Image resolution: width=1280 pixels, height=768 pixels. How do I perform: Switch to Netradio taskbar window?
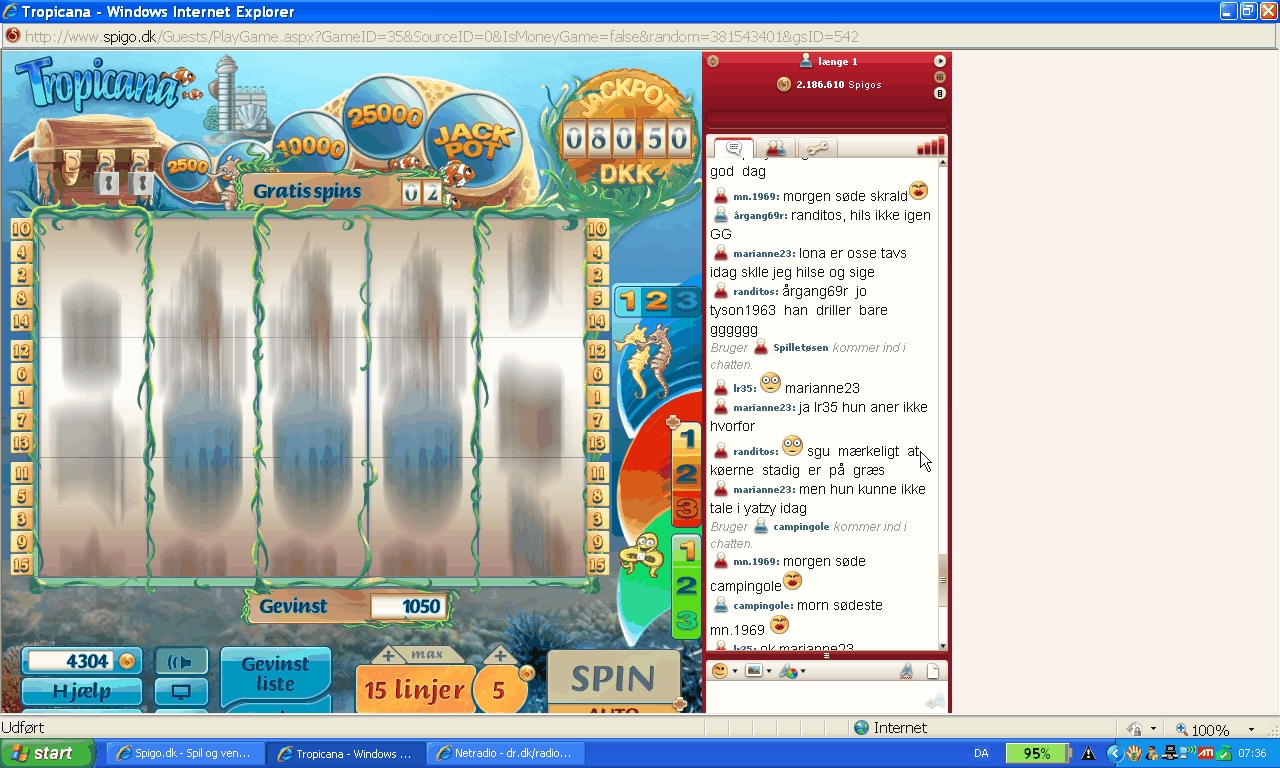[505, 753]
